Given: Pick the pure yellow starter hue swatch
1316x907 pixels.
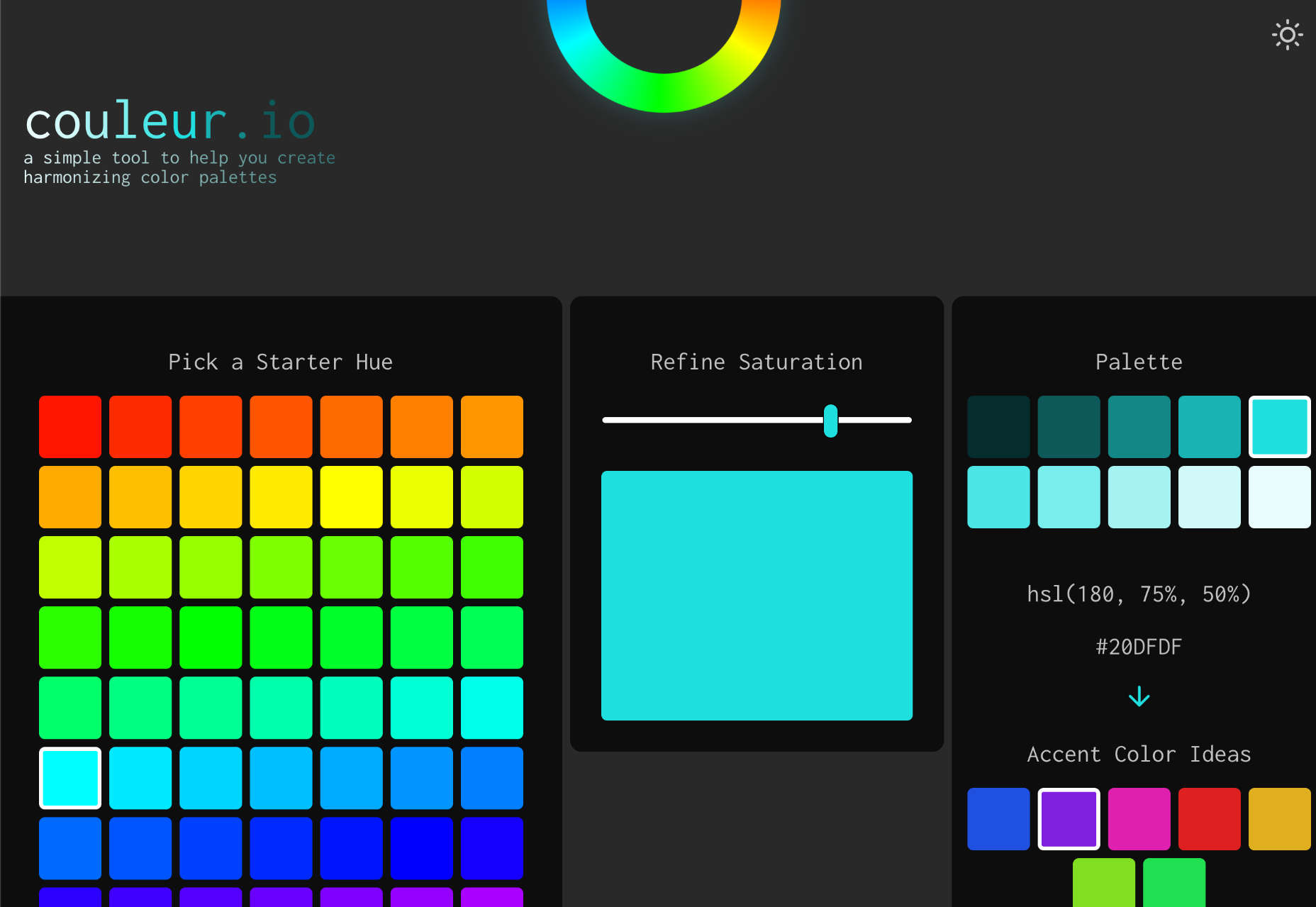Looking at the screenshot, I should point(351,497).
